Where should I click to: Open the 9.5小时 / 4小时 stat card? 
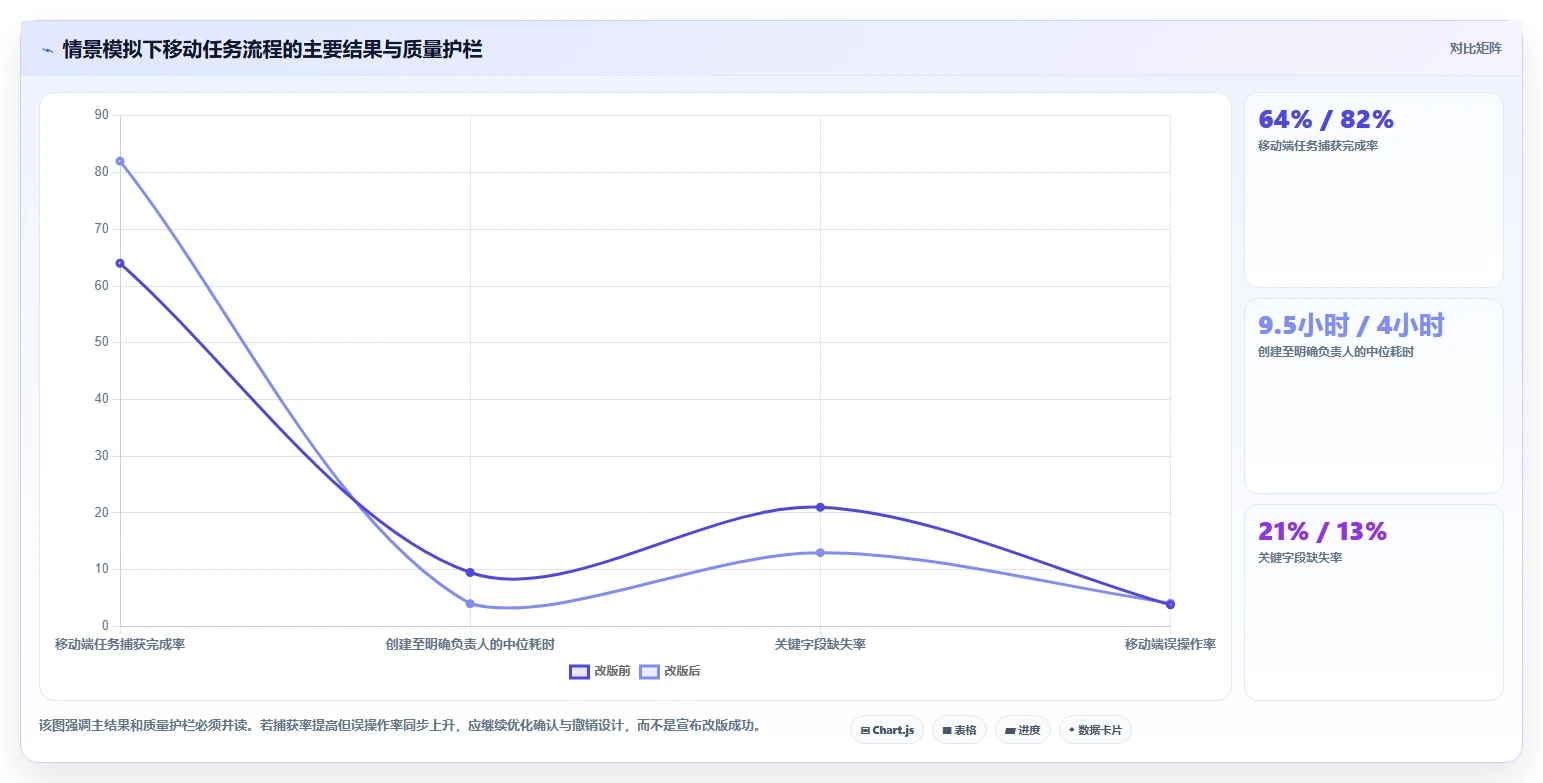click(1373, 396)
